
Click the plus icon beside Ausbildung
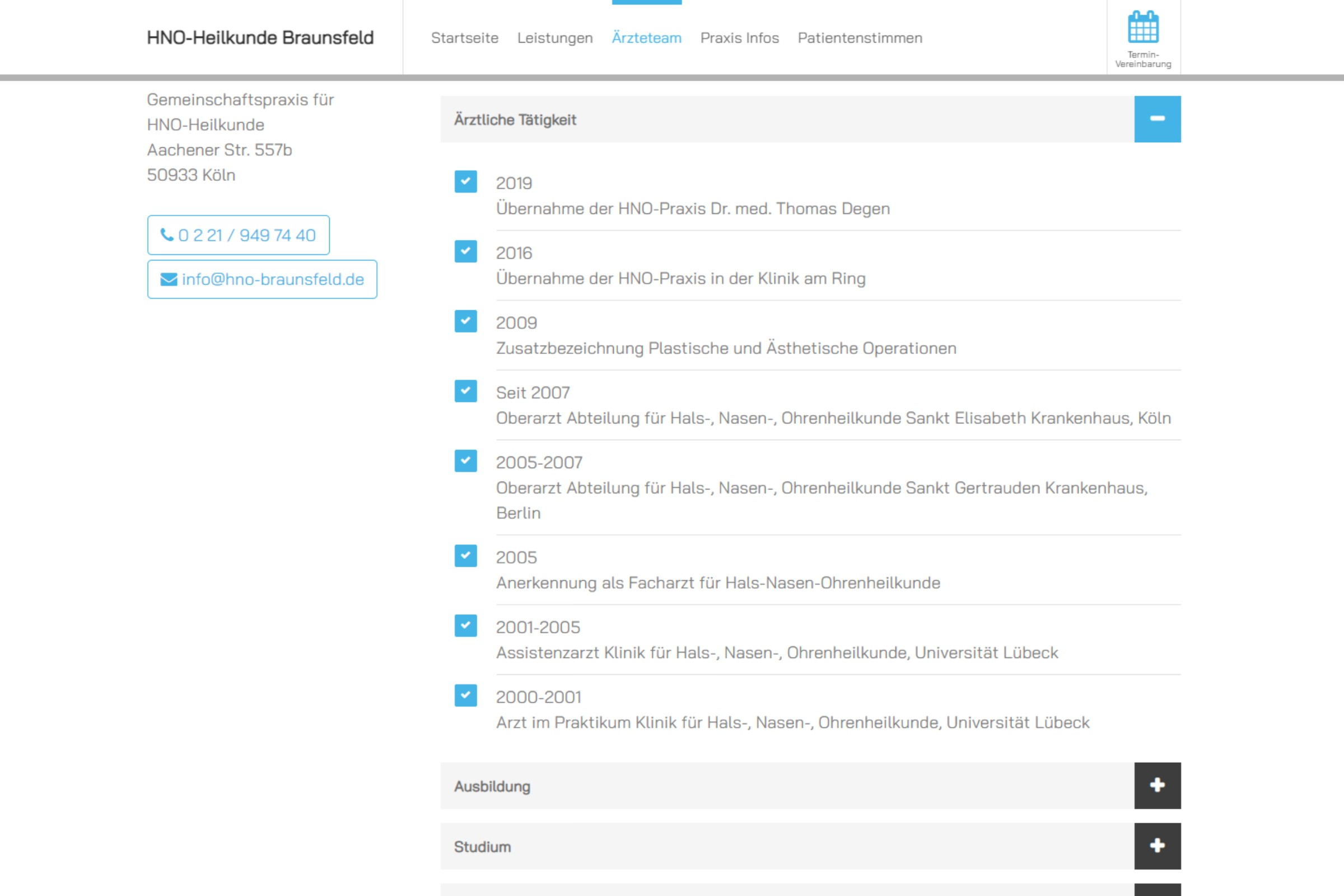click(x=1157, y=785)
